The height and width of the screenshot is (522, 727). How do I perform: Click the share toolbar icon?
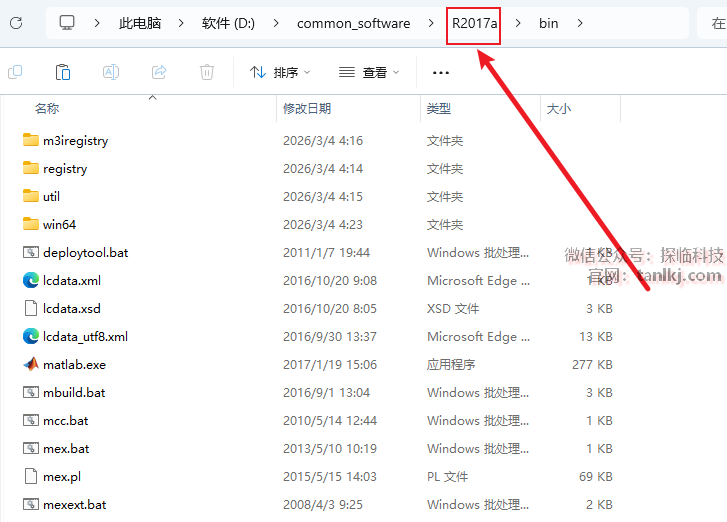point(159,72)
